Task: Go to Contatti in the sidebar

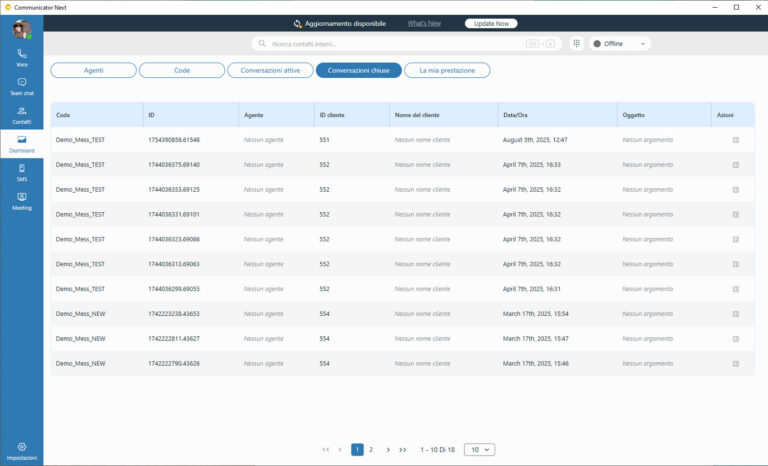Action: point(22,115)
